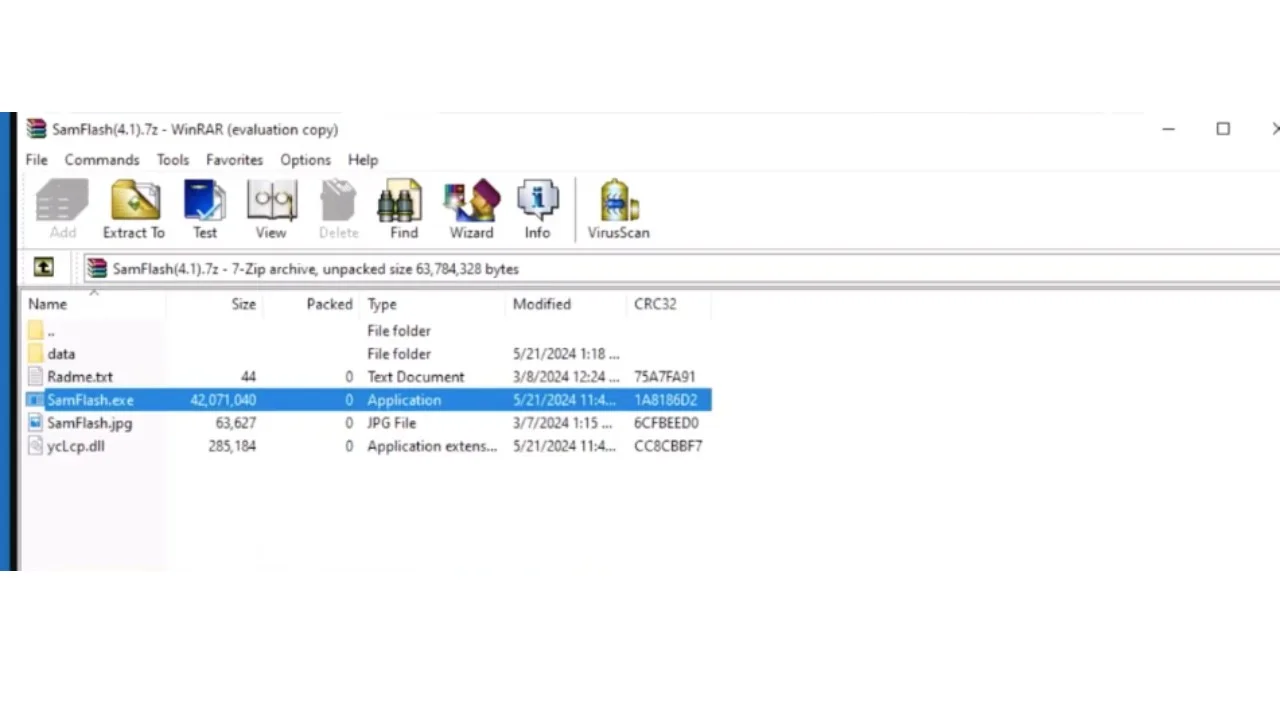The width and height of the screenshot is (1280, 720).
Task: Click the CRC32 value 75A7FA91
Action: 665,377
